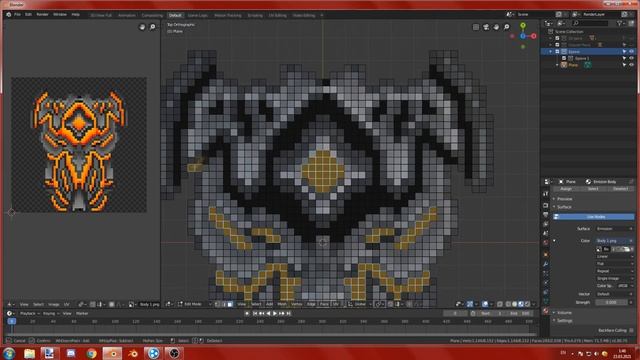This screenshot has height=360, width=640.
Task: Adjust the Strength value slider
Action: [611, 302]
